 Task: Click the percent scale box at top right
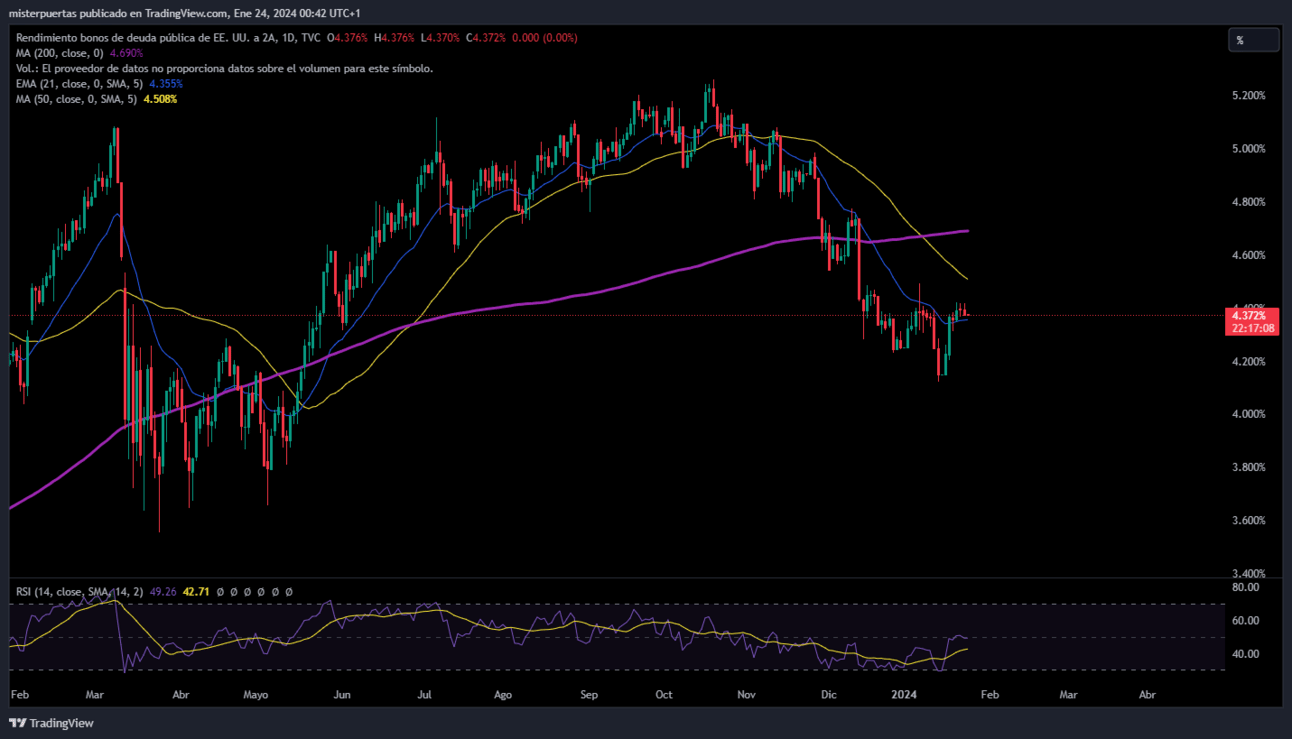[x=1254, y=40]
